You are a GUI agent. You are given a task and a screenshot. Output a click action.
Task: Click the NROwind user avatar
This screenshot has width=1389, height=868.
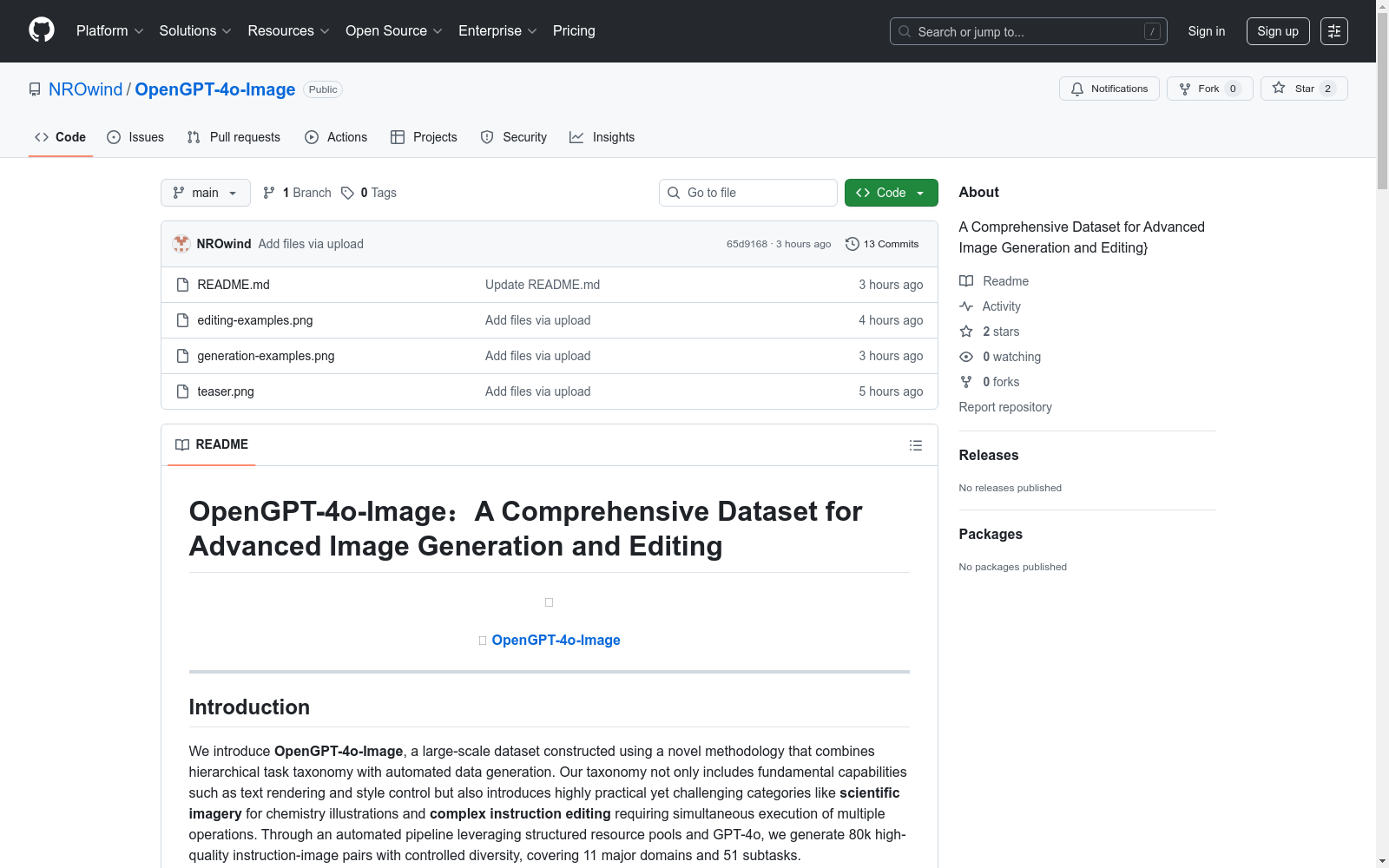pyautogui.click(x=181, y=244)
